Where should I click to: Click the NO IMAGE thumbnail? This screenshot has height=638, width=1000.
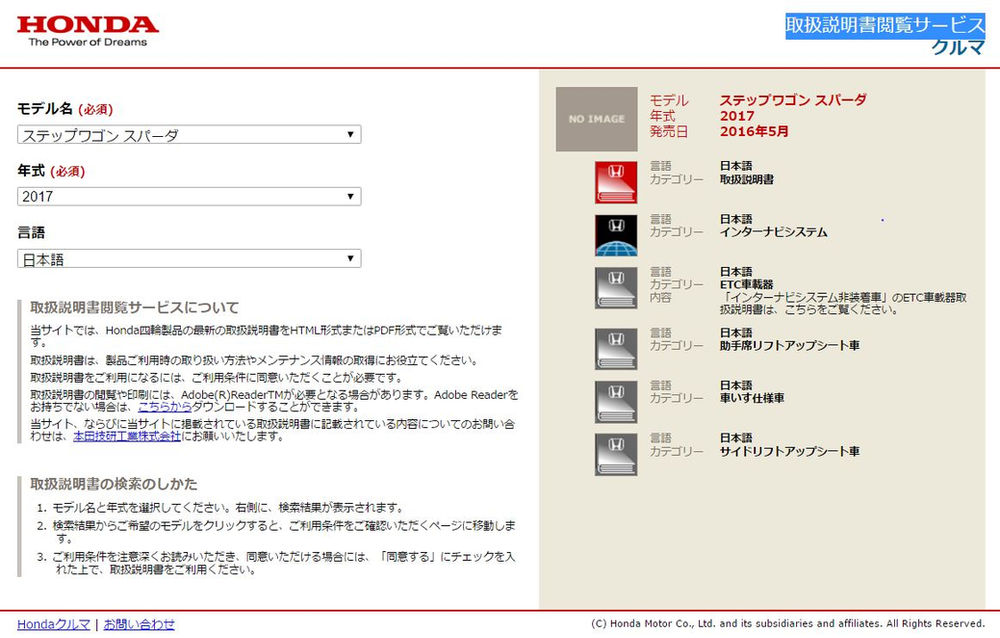pyautogui.click(x=596, y=119)
